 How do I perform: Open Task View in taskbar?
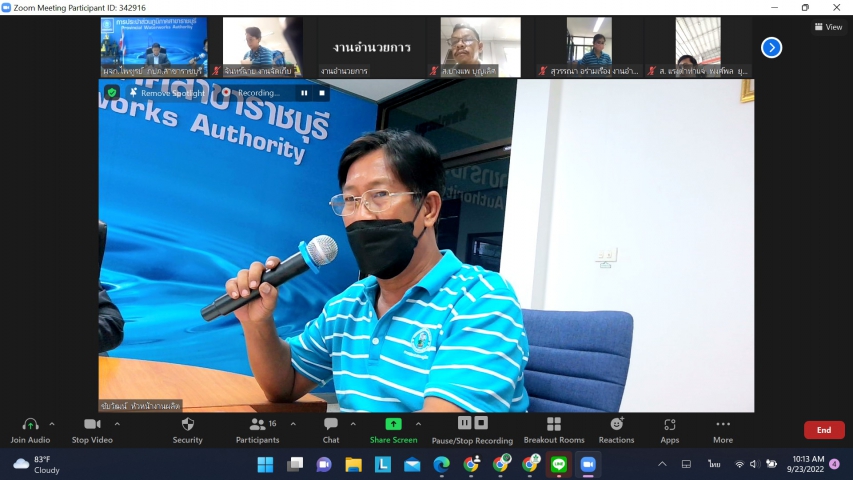[x=295, y=465]
